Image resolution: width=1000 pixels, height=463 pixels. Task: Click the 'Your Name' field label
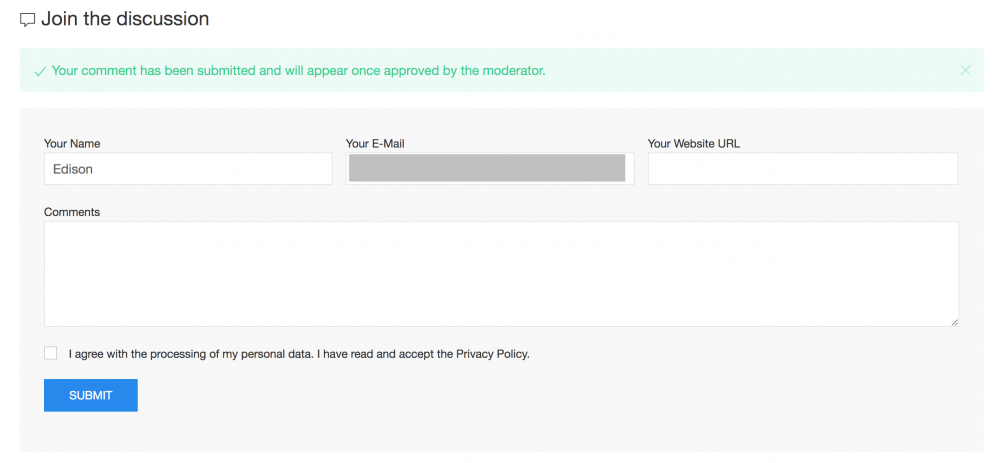[72, 144]
